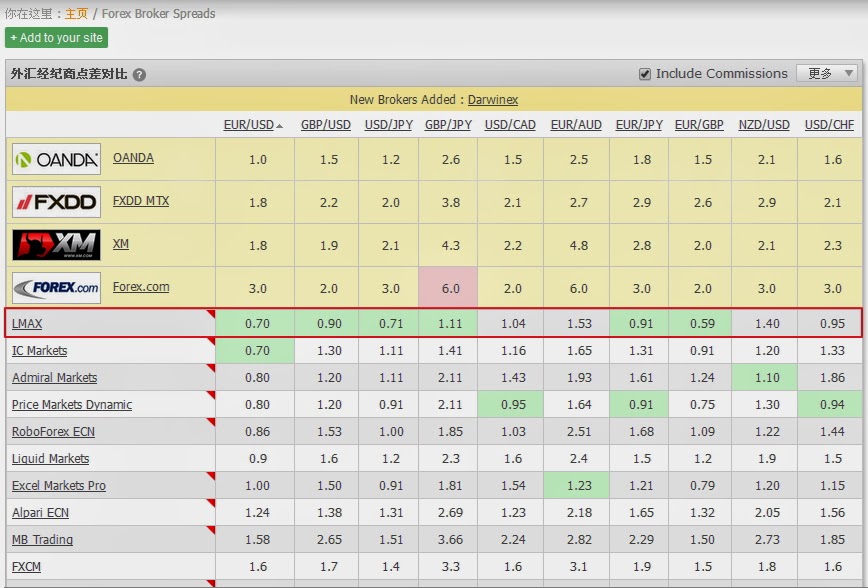Open the OANDA broker link
The height and width of the screenshot is (588, 868).
click(133, 158)
